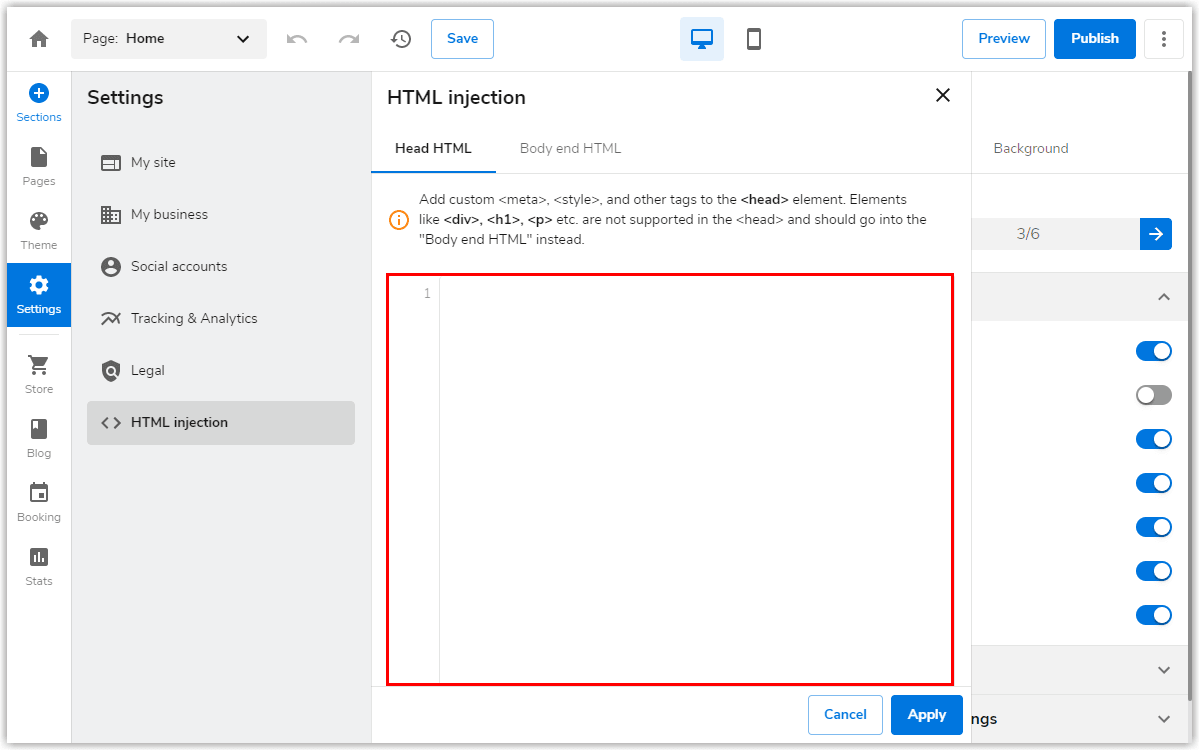Go to next layout with the arrow

tap(1156, 234)
